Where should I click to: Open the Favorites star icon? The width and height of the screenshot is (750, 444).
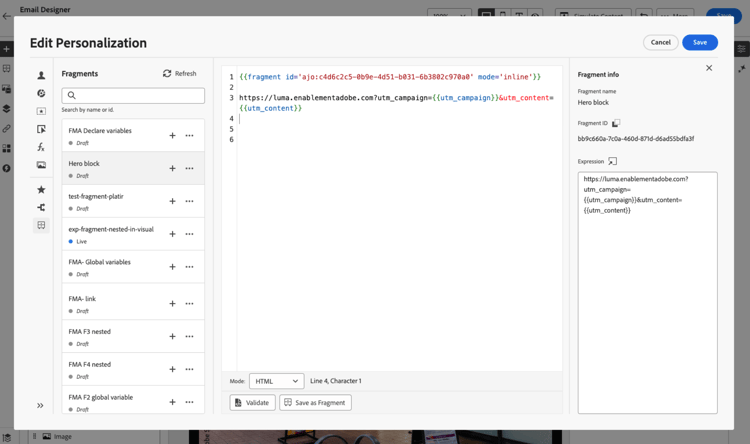pyautogui.click(x=42, y=189)
